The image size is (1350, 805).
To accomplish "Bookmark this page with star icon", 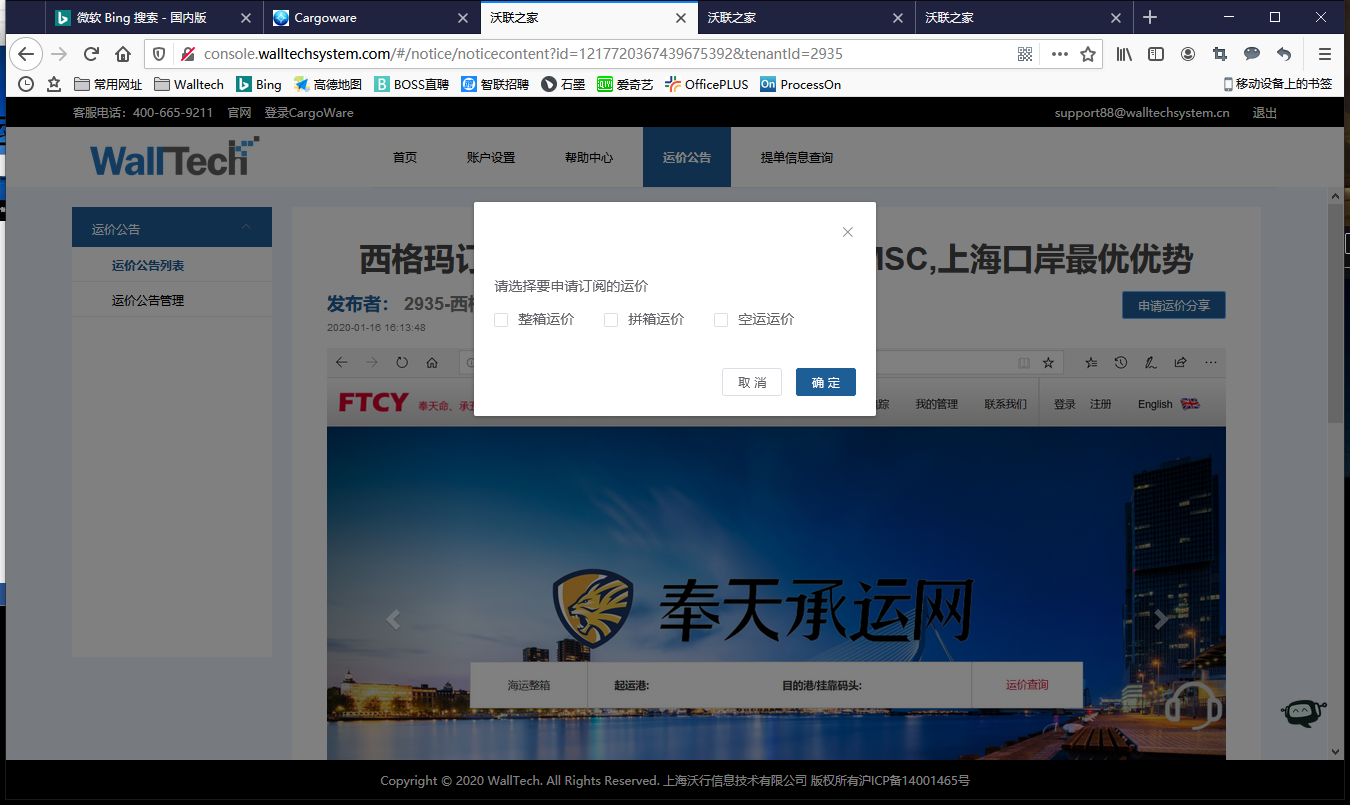I will [x=1088, y=54].
